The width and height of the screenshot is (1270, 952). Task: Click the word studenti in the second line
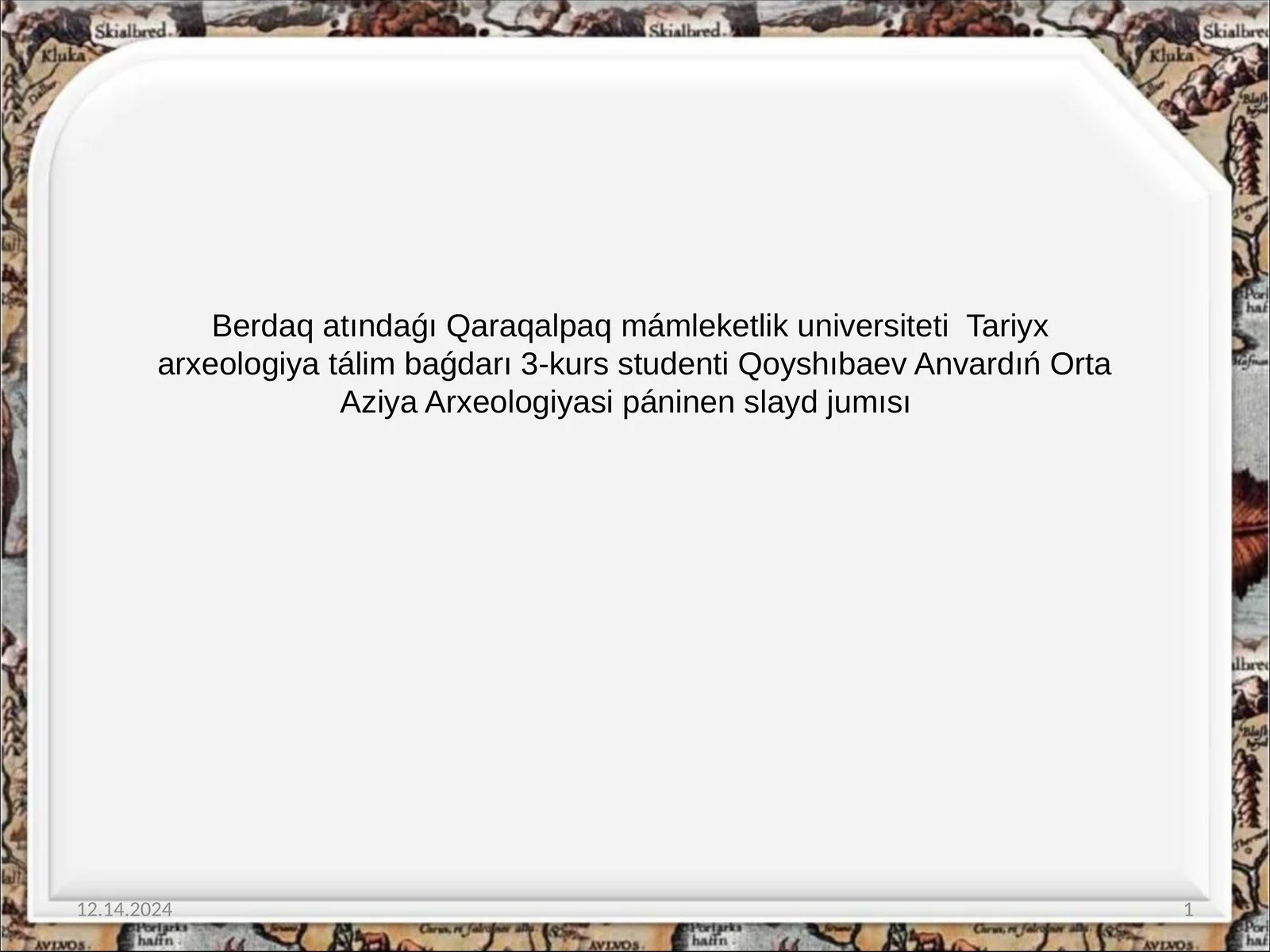coord(674,365)
